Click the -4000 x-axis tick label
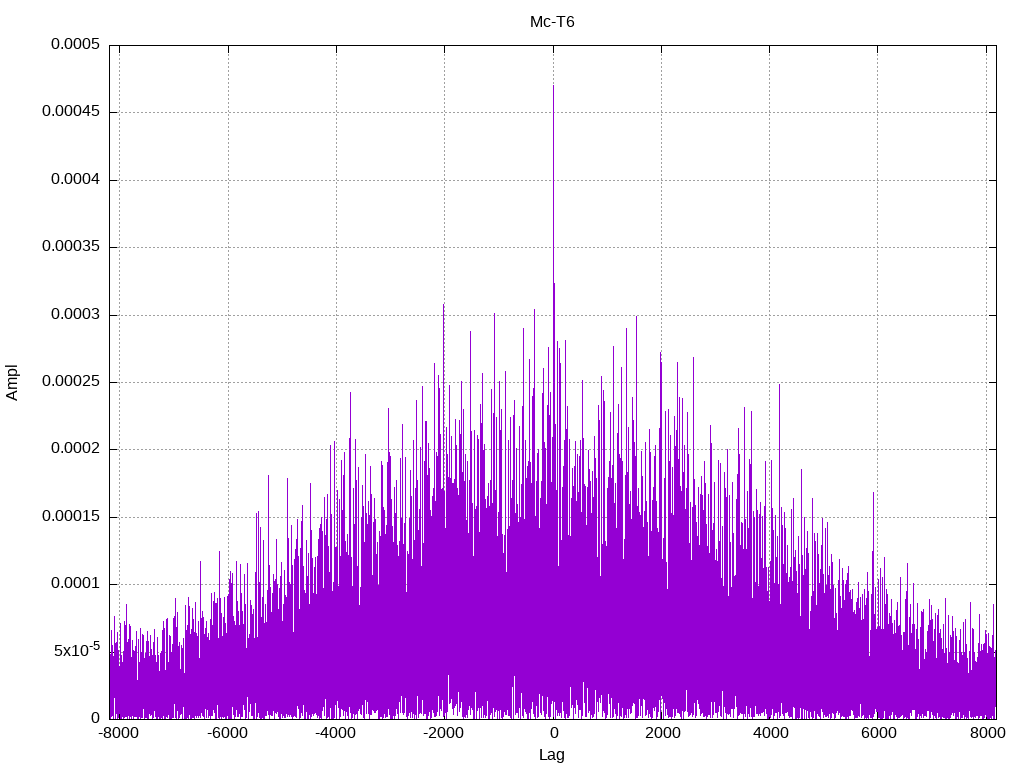This screenshot has height=768, width=1024. [x=336, y=733]
